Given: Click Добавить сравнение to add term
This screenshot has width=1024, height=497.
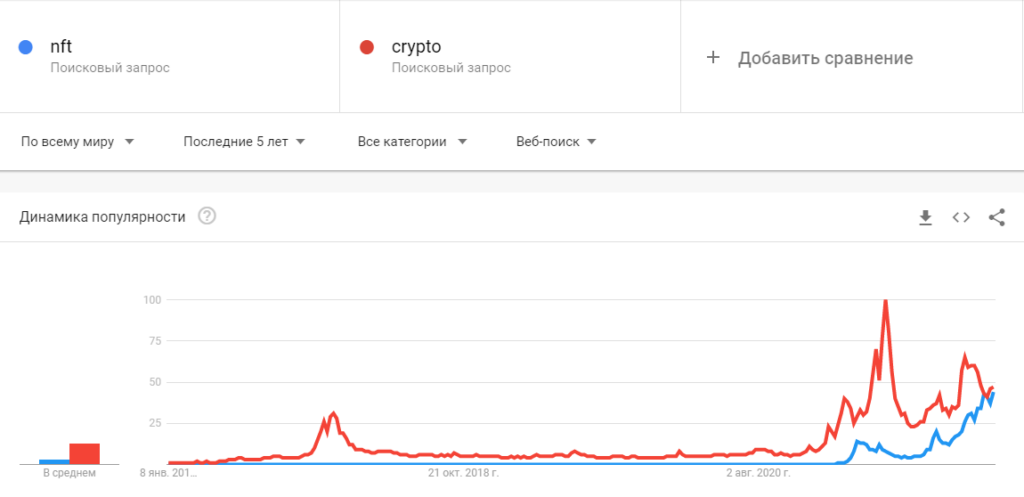Looking at the screenshot, I should 825,58.
